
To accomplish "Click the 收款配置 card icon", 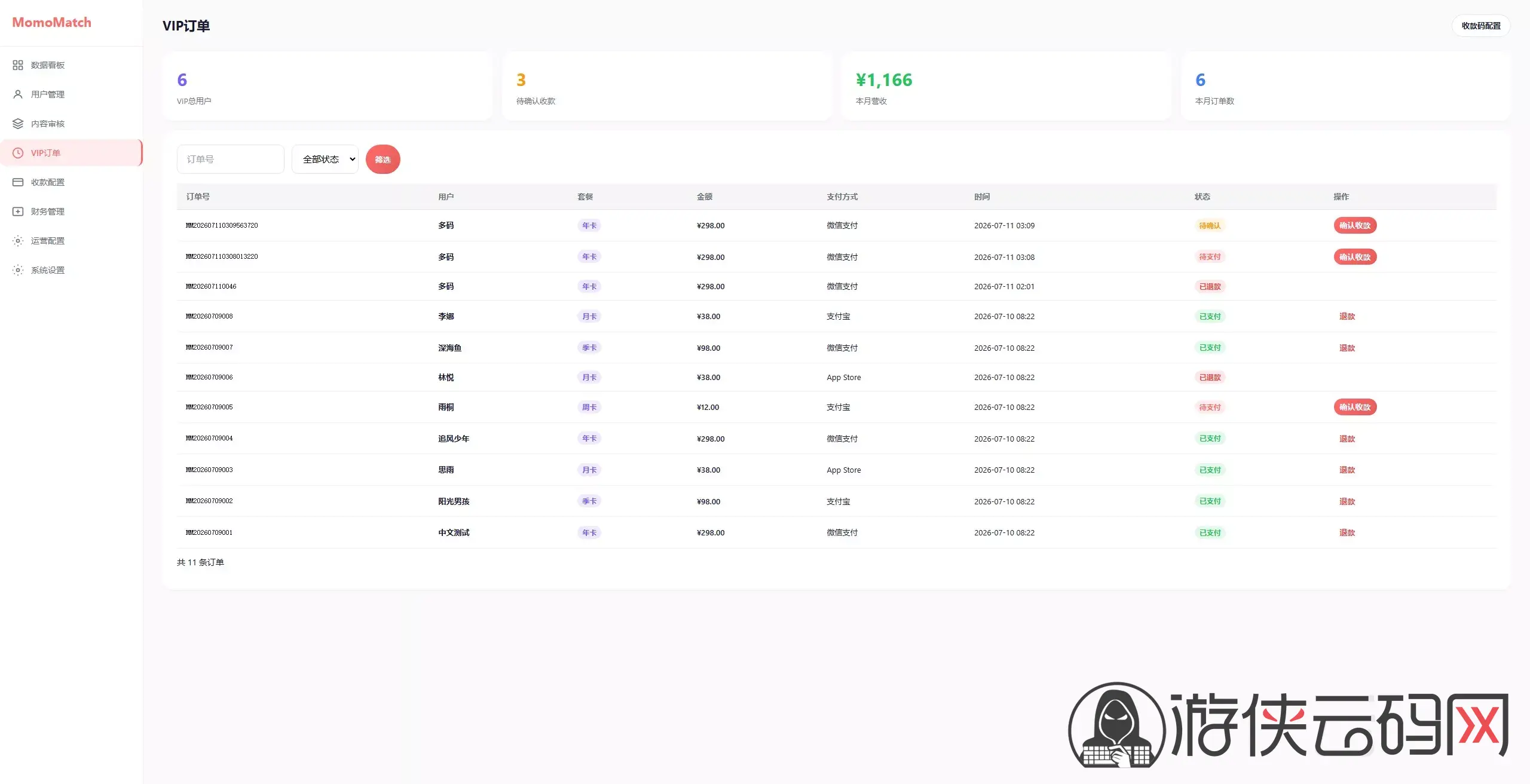I will [x=18, y=182].
